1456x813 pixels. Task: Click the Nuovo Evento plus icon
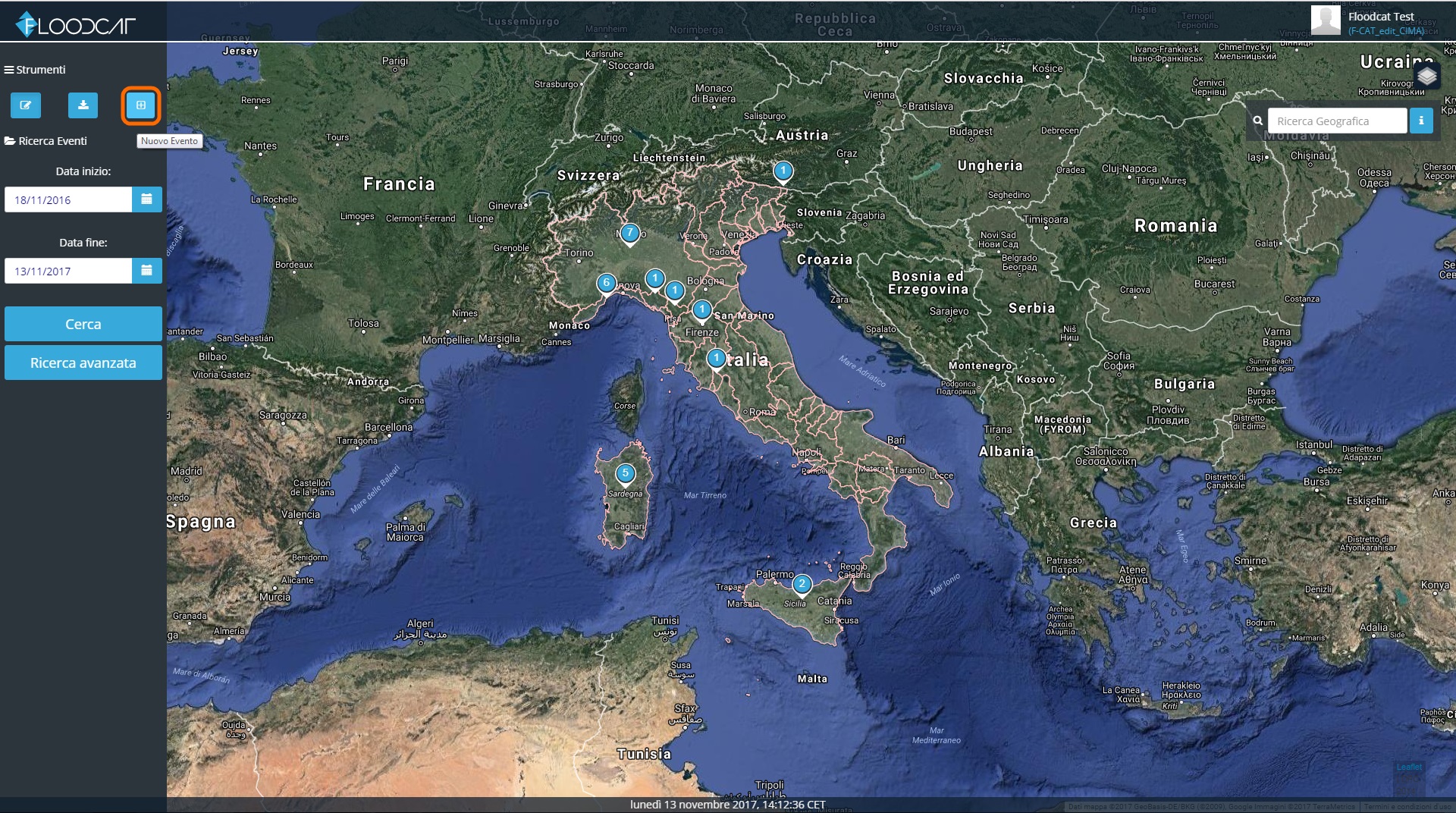[x=141, y=105]
